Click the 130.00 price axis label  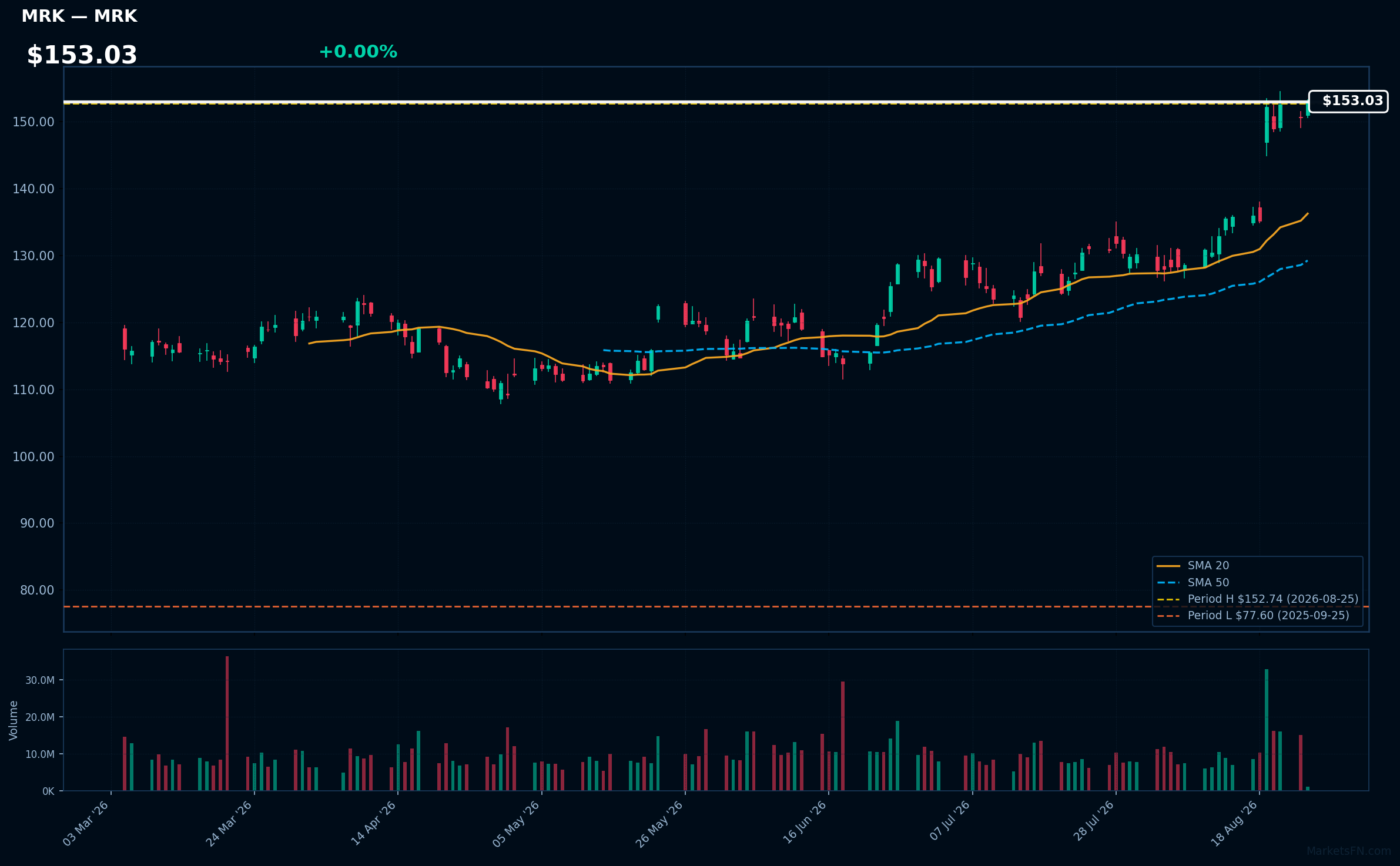pos(33,256)
